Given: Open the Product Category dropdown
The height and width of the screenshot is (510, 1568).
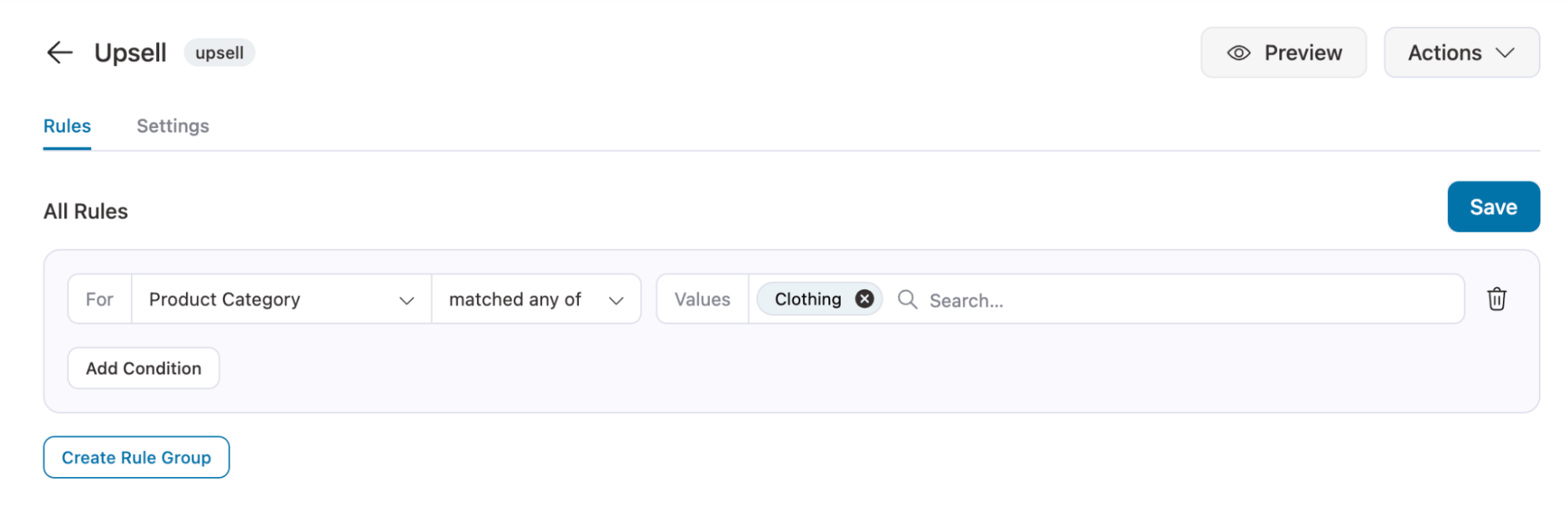Looking at the screenshot, I should tap(282, 299).
